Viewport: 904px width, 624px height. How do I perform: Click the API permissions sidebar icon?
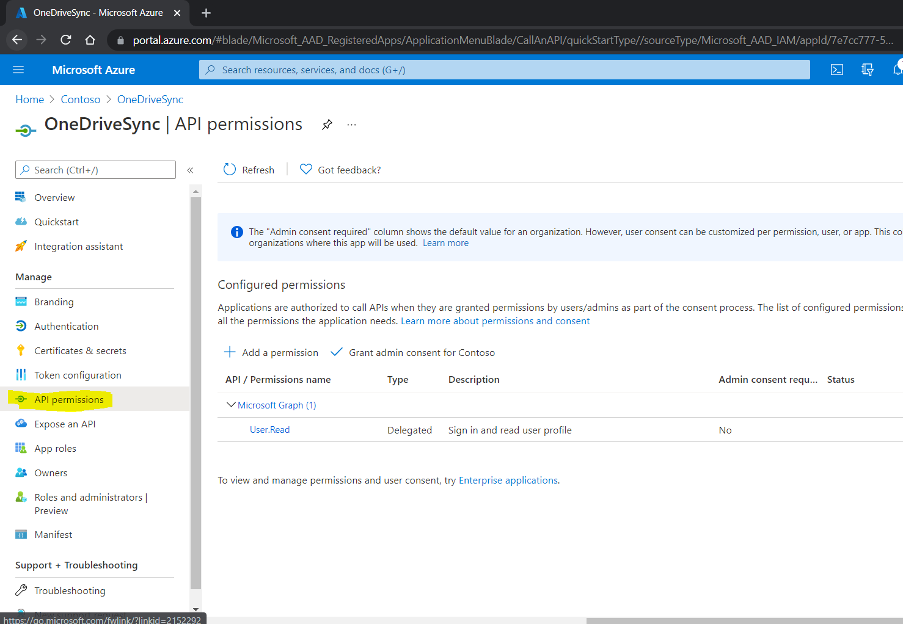(21, 399)
